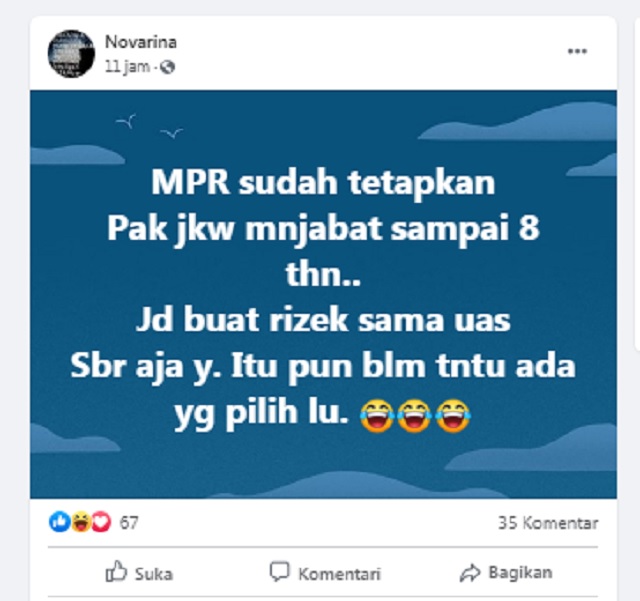
Task: View the 67 reactions count
Action: pos(129,523)
